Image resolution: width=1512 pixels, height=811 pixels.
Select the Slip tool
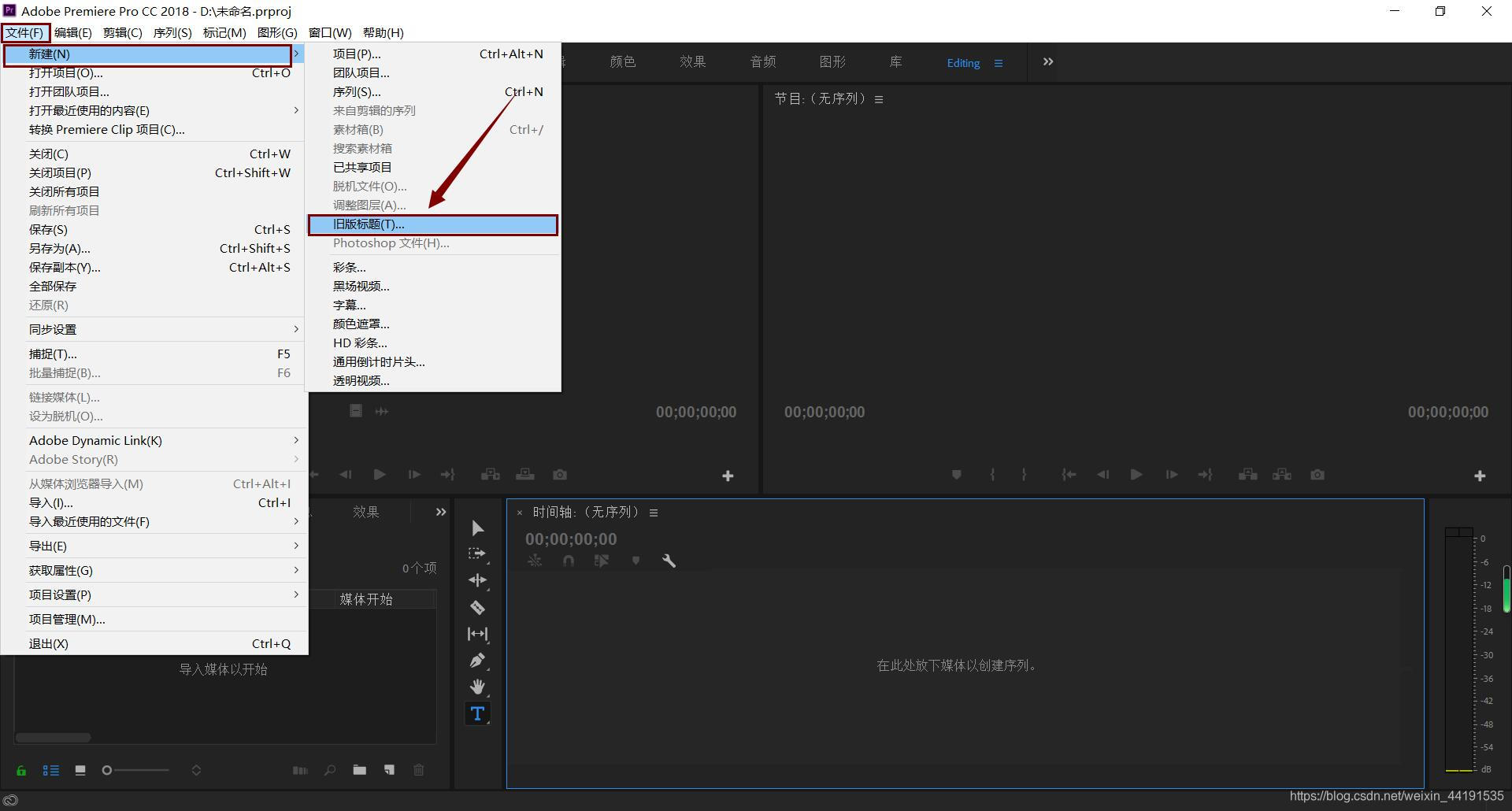pyautogui.click(x=477, y=634)
